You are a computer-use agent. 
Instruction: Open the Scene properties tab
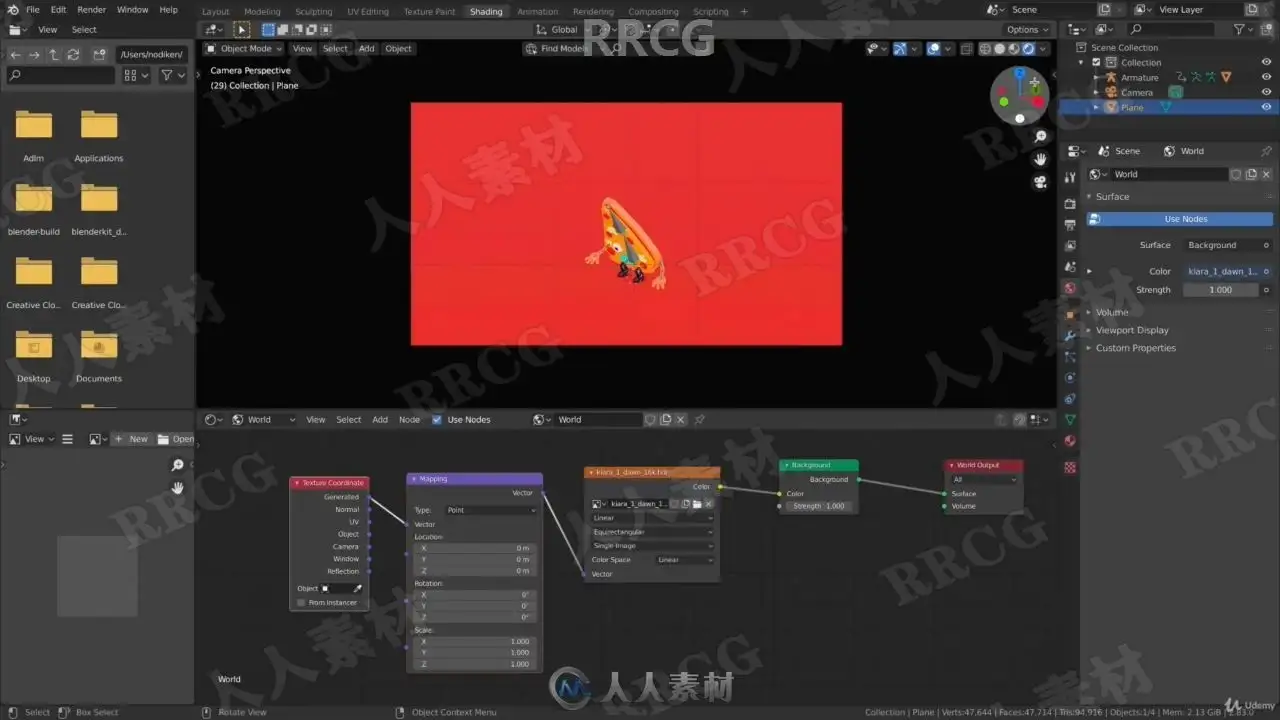click(1070, 267)
